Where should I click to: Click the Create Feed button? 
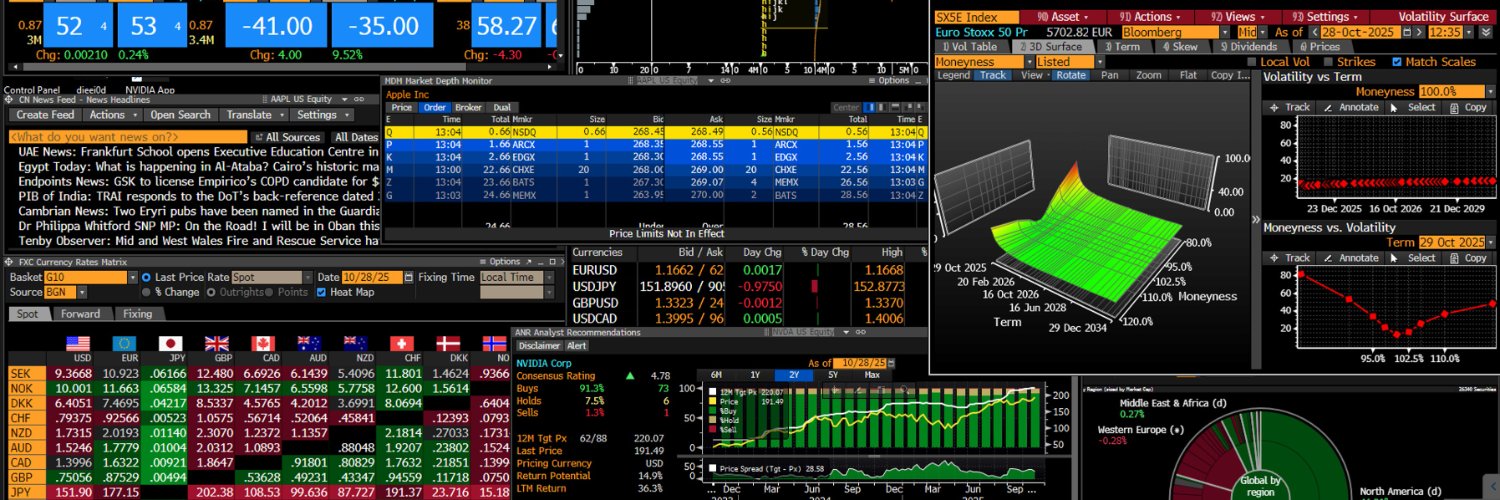click(x=46, y=115)
